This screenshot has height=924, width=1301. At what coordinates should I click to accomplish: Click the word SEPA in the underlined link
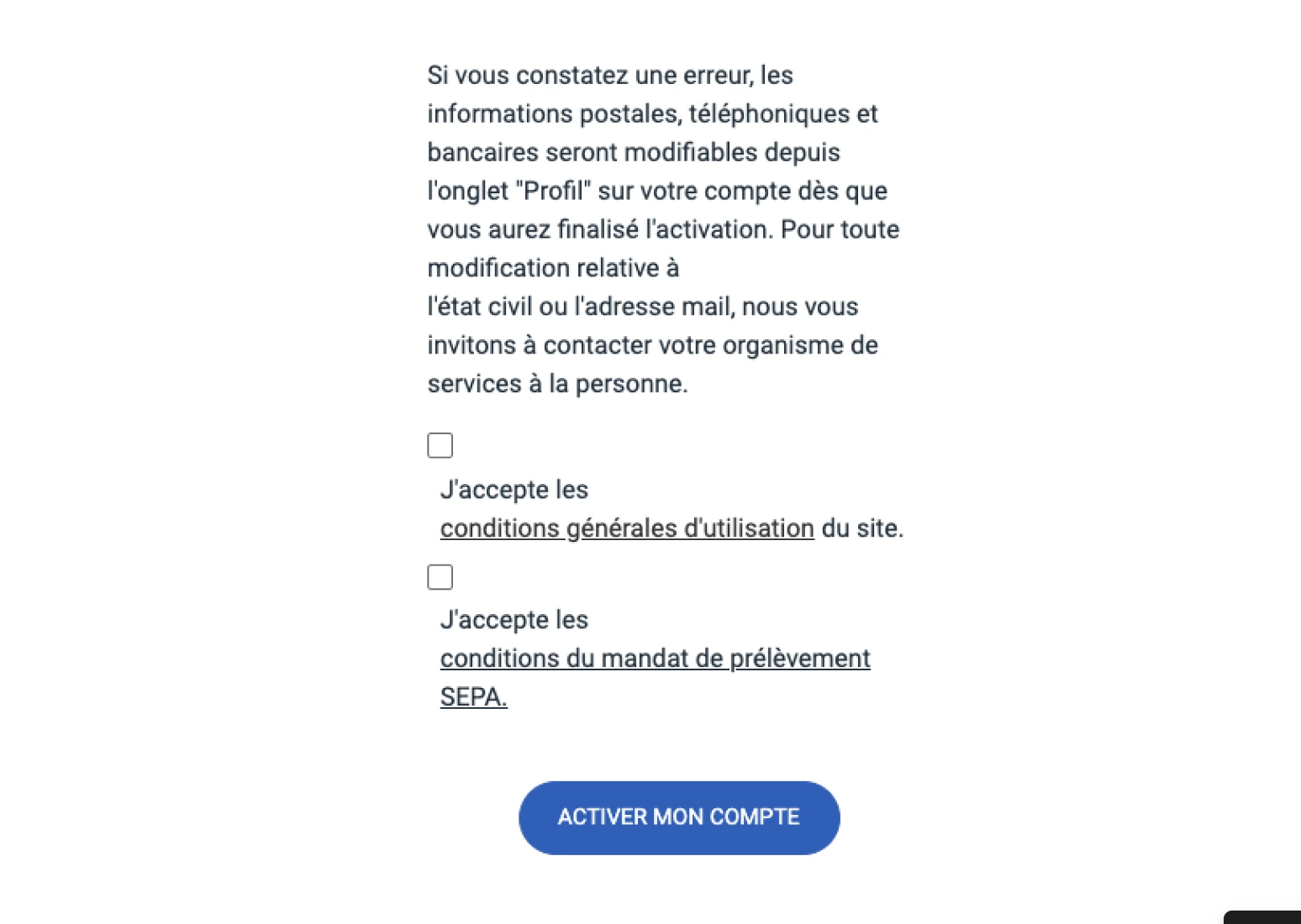pos(472,696)
